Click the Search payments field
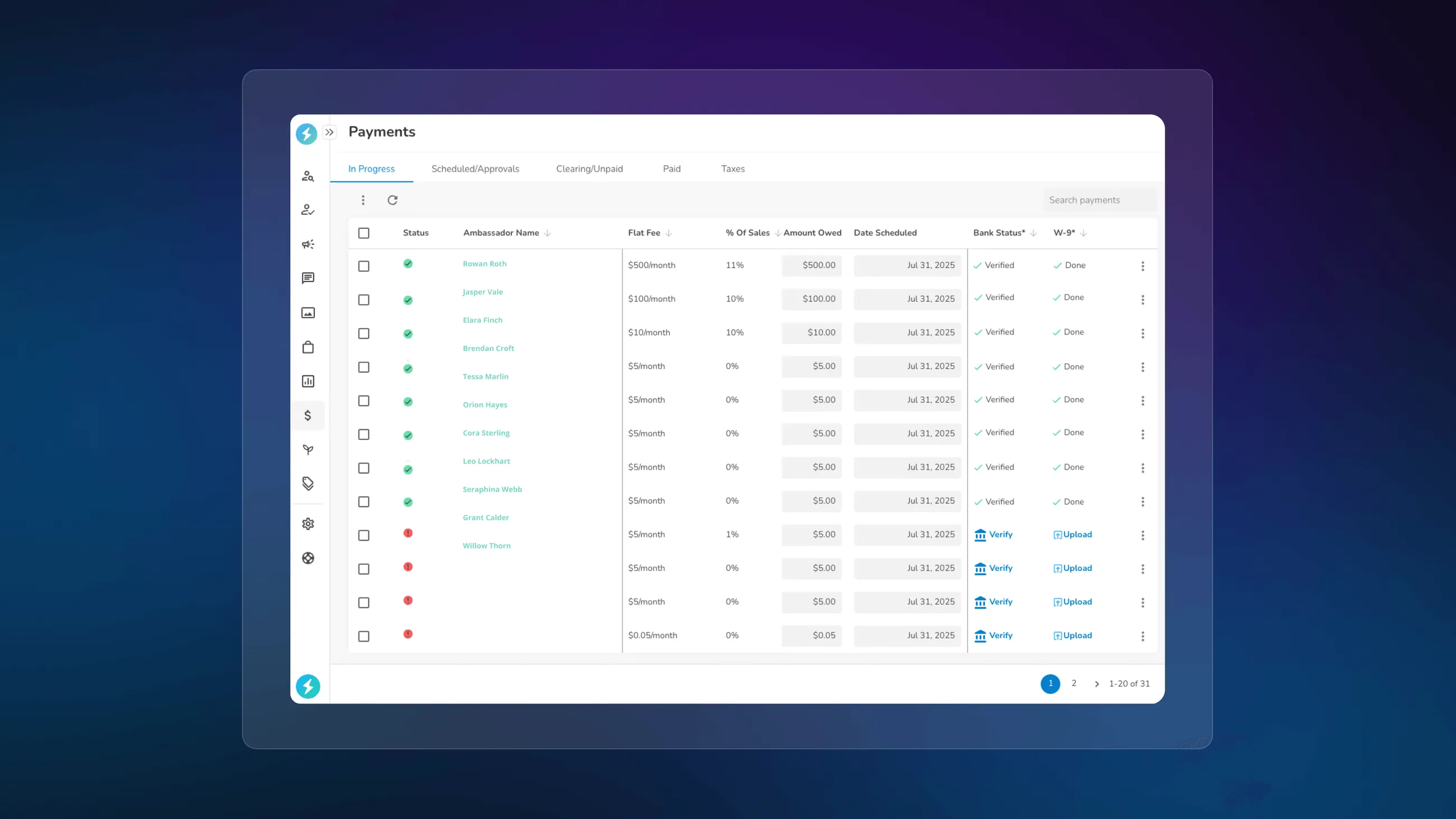This screenshot has height=819, width=1456. pos(1096,200)
